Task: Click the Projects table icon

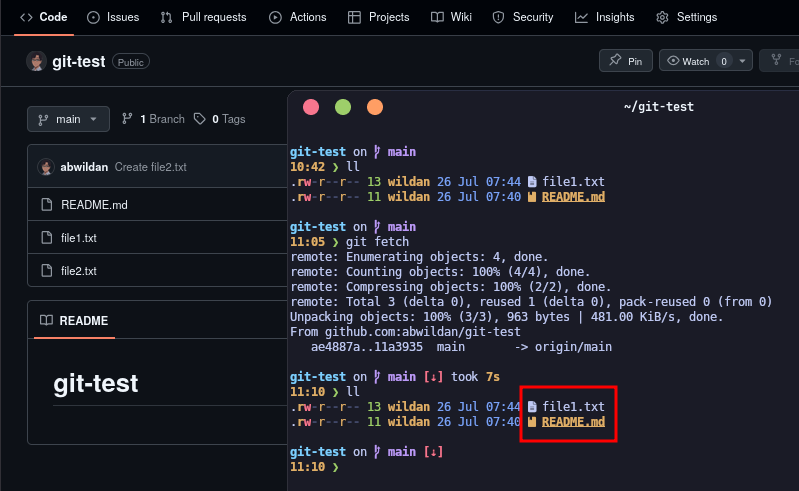Action: tap(354, 18)
